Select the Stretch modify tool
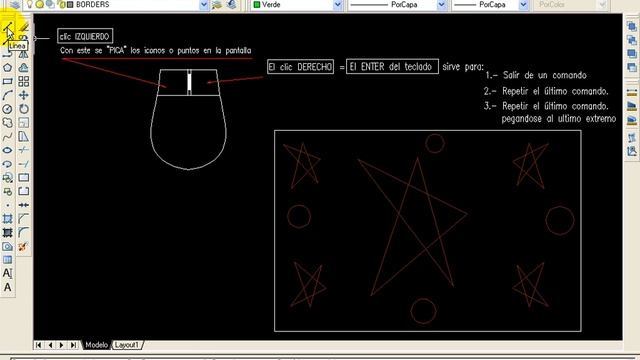Viewport: 640px width, 360px height. 24,137
